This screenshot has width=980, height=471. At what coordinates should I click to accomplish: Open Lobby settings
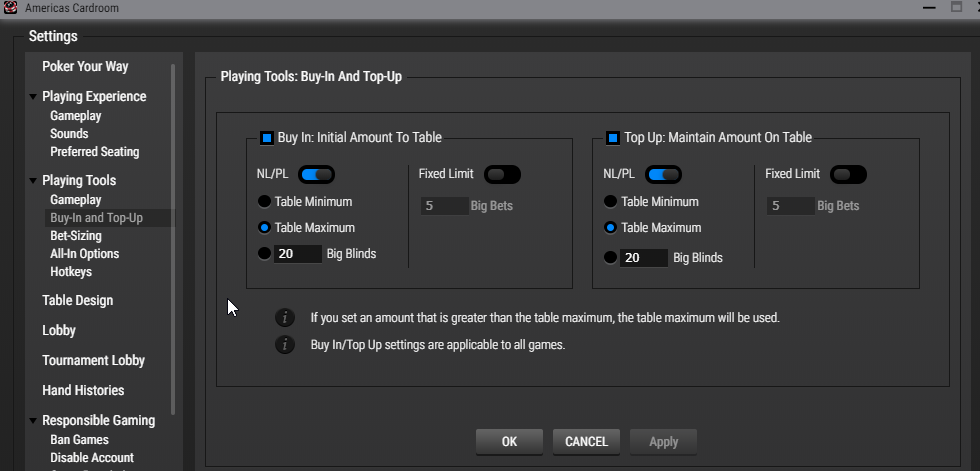coord(59,330)
